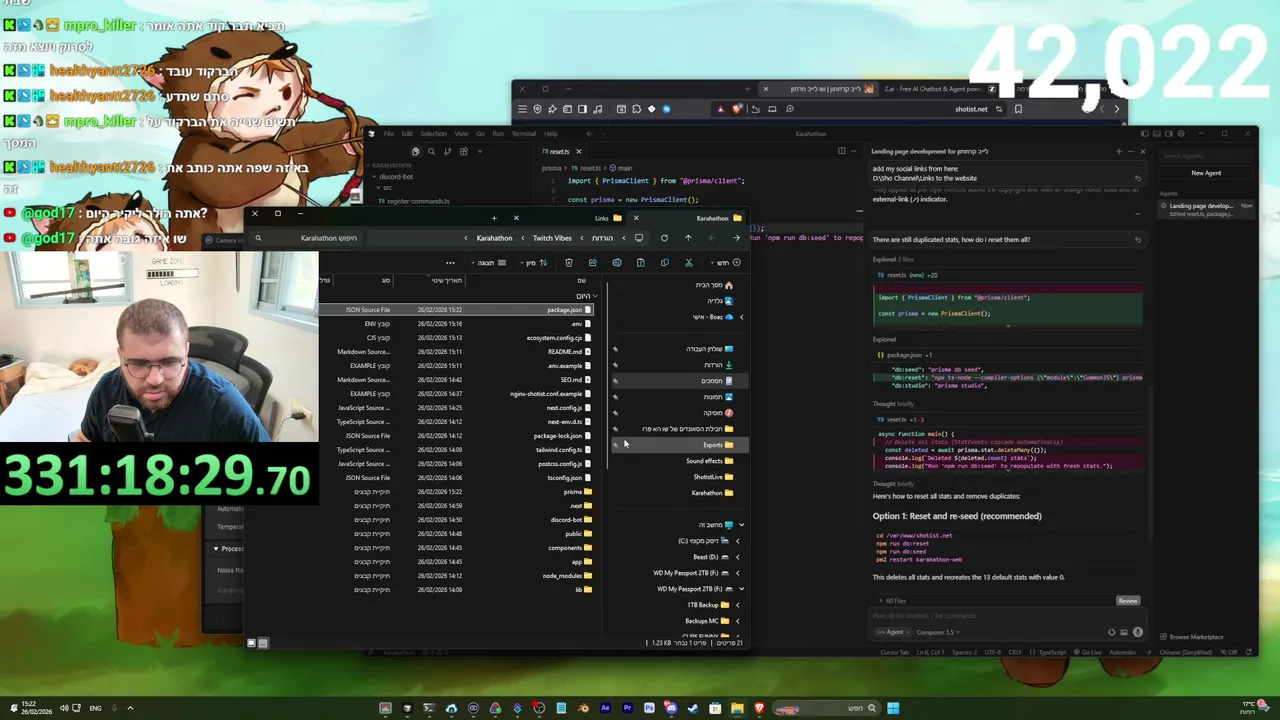The image size is (1280, 720).
Task: Click the Refresh icon in Explorer navigation
Action: point(664,238)
